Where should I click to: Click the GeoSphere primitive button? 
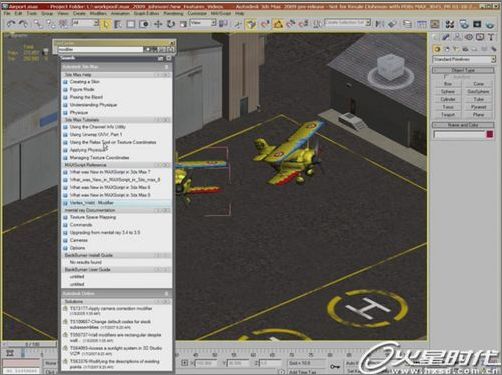478,91
